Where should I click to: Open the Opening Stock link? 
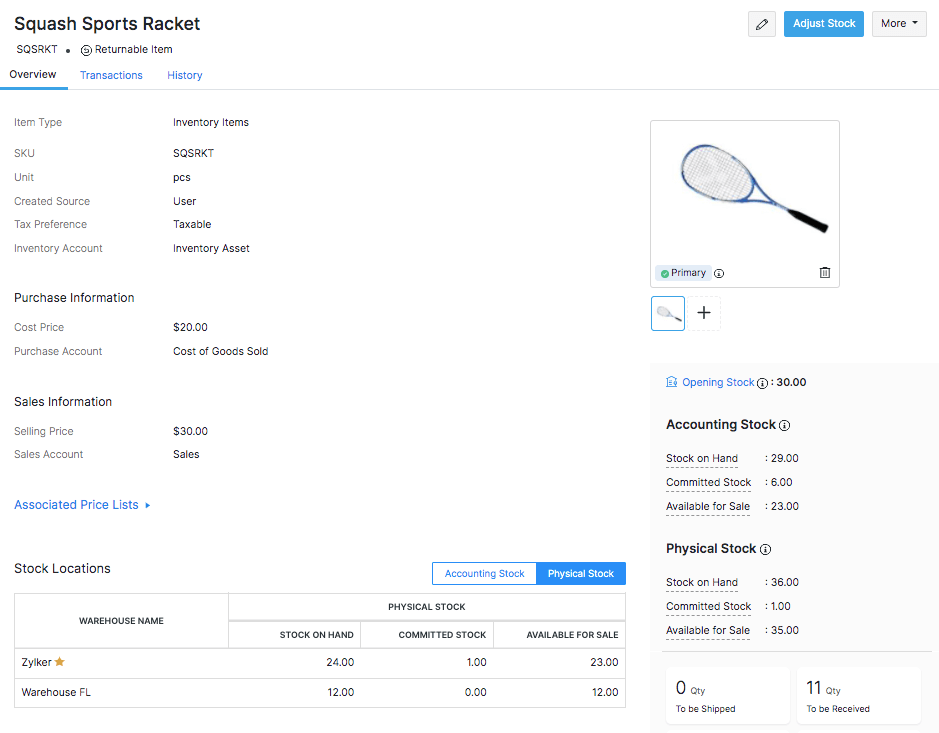click(x=717, y=382)
